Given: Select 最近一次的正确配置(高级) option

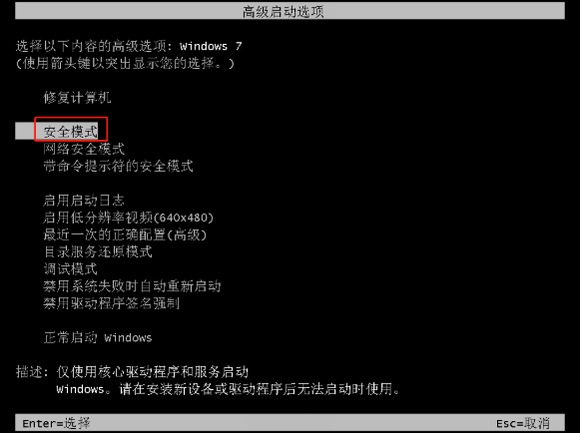Looking at the screenshot, I should (125, 235).
